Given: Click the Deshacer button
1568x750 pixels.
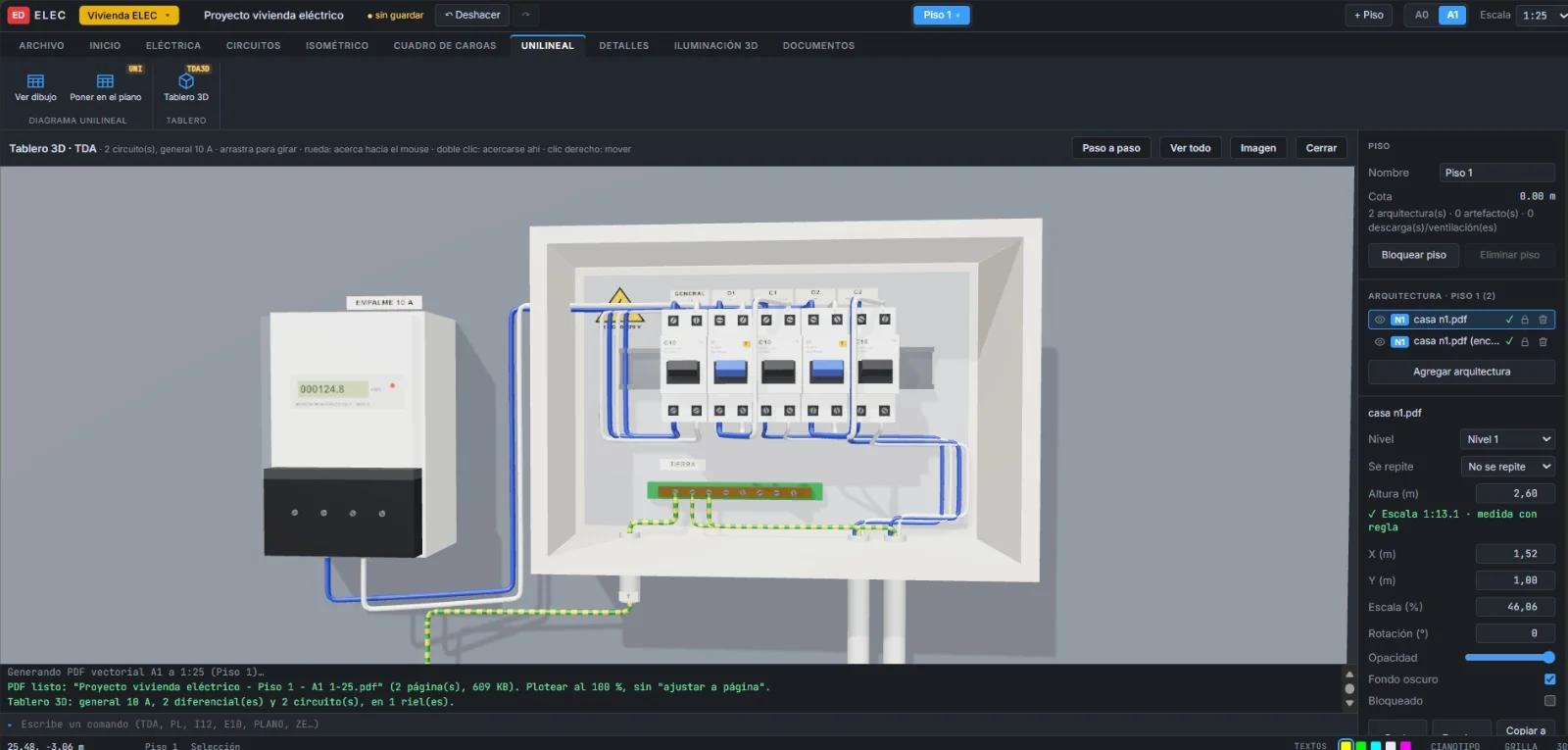Looking at the screenshot, I should point(472,15).
